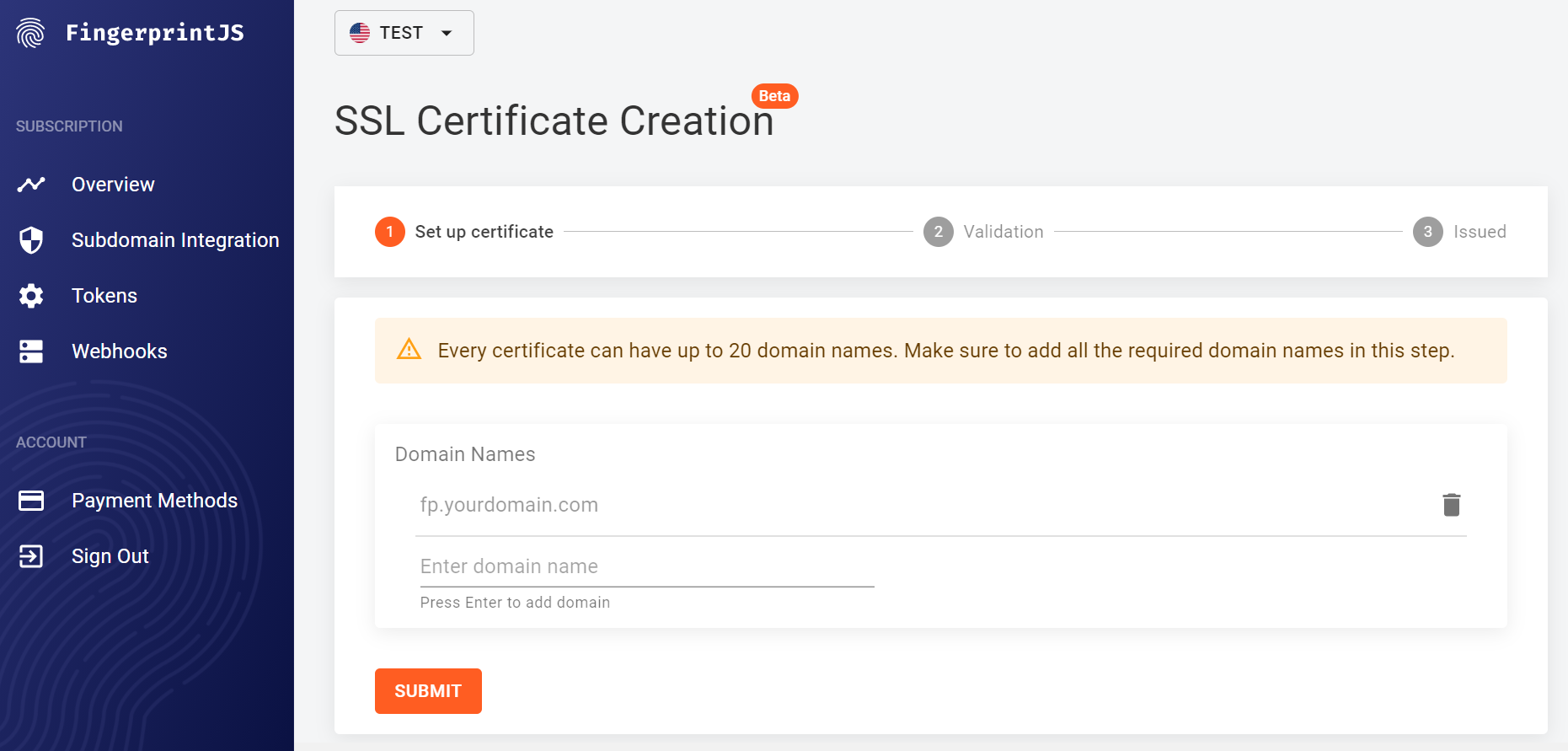Click the warning triangle icon in the alert

coord(409,349)
